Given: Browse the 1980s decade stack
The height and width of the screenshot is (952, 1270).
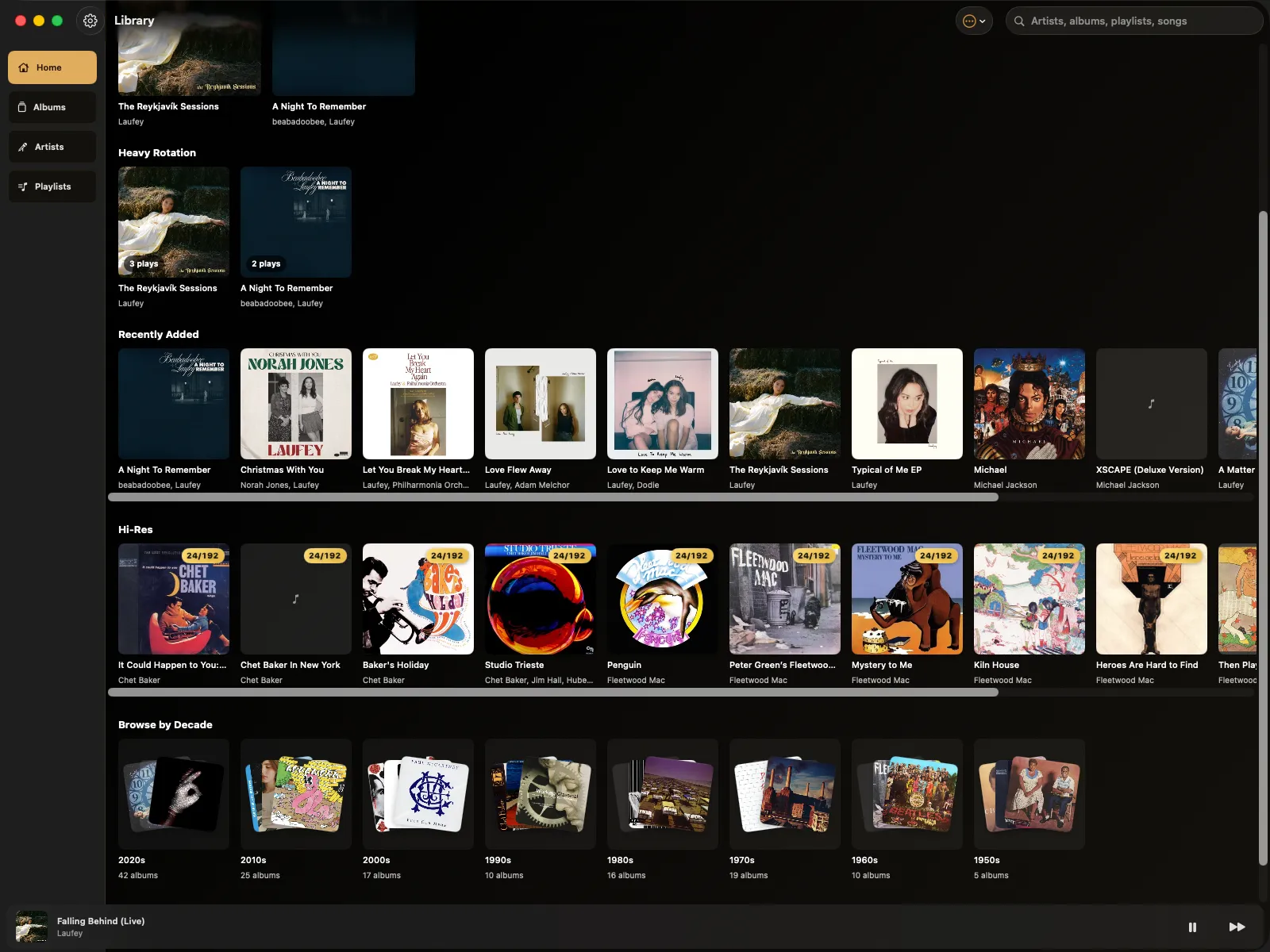Looking at the screenshot, I should 663,794.
